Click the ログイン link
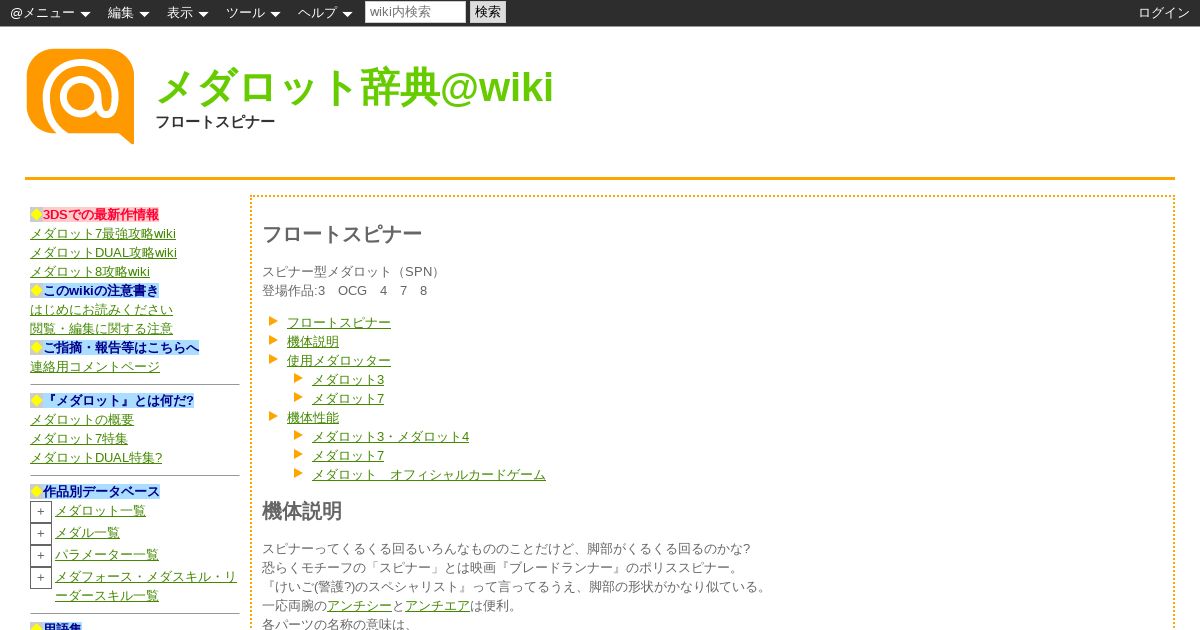 pyautogui.click(x=1164, y=13)
